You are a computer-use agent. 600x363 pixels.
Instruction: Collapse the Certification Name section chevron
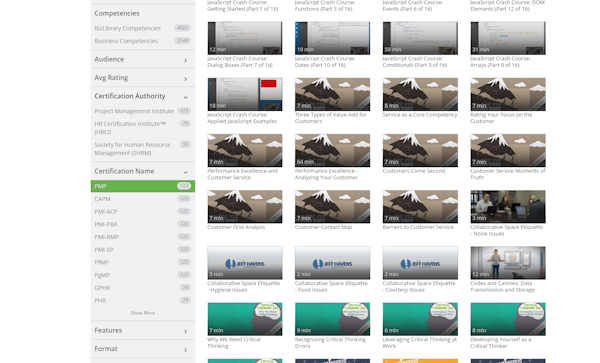pyautogui.click(x=186, y=172)
